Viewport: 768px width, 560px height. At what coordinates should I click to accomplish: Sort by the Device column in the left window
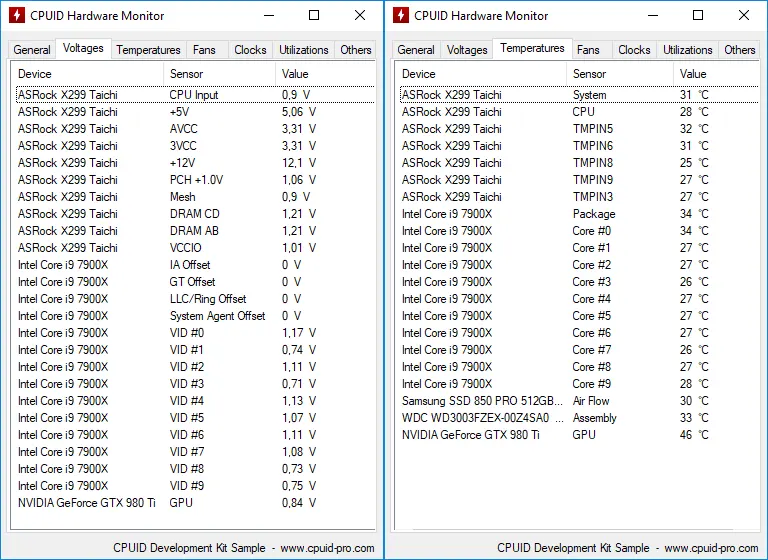point(87,74)
